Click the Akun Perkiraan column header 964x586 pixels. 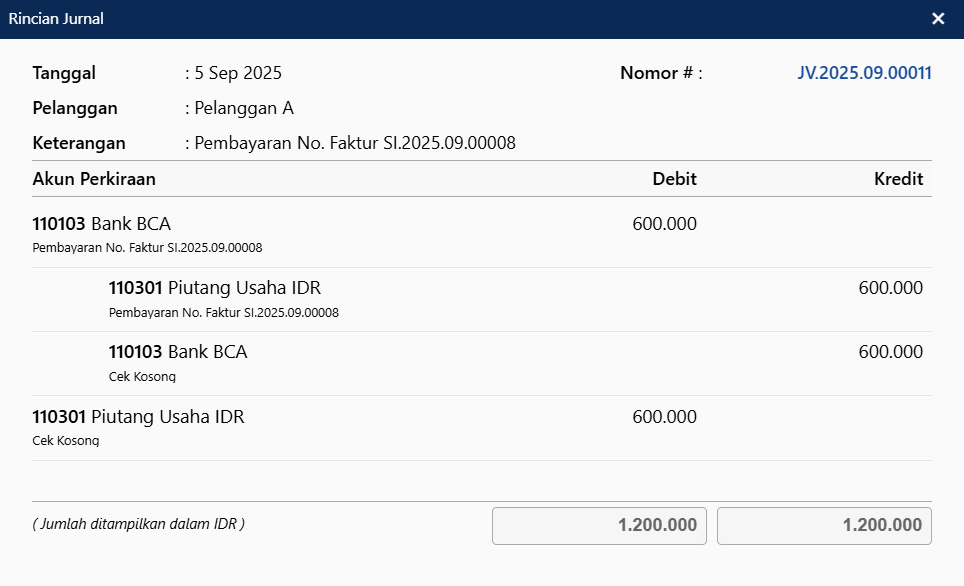point(94,179)
